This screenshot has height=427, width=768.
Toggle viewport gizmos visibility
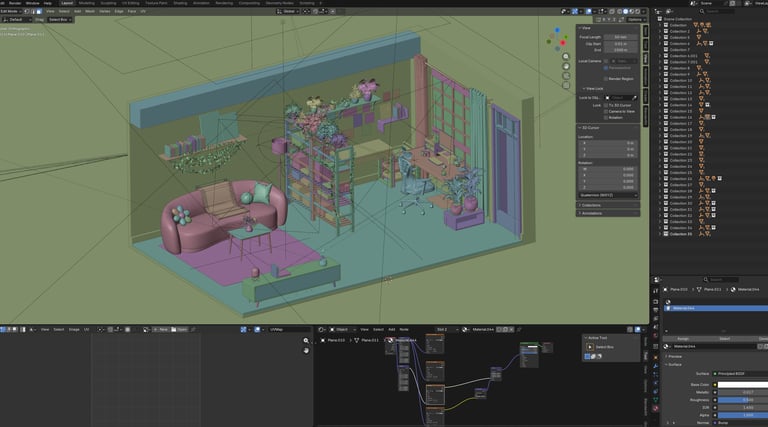(575, 11)
